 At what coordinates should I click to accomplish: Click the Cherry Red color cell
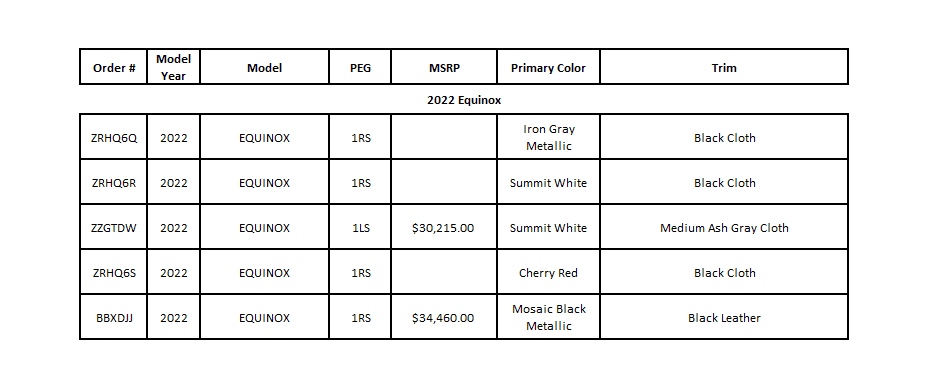tap(548, 272)
